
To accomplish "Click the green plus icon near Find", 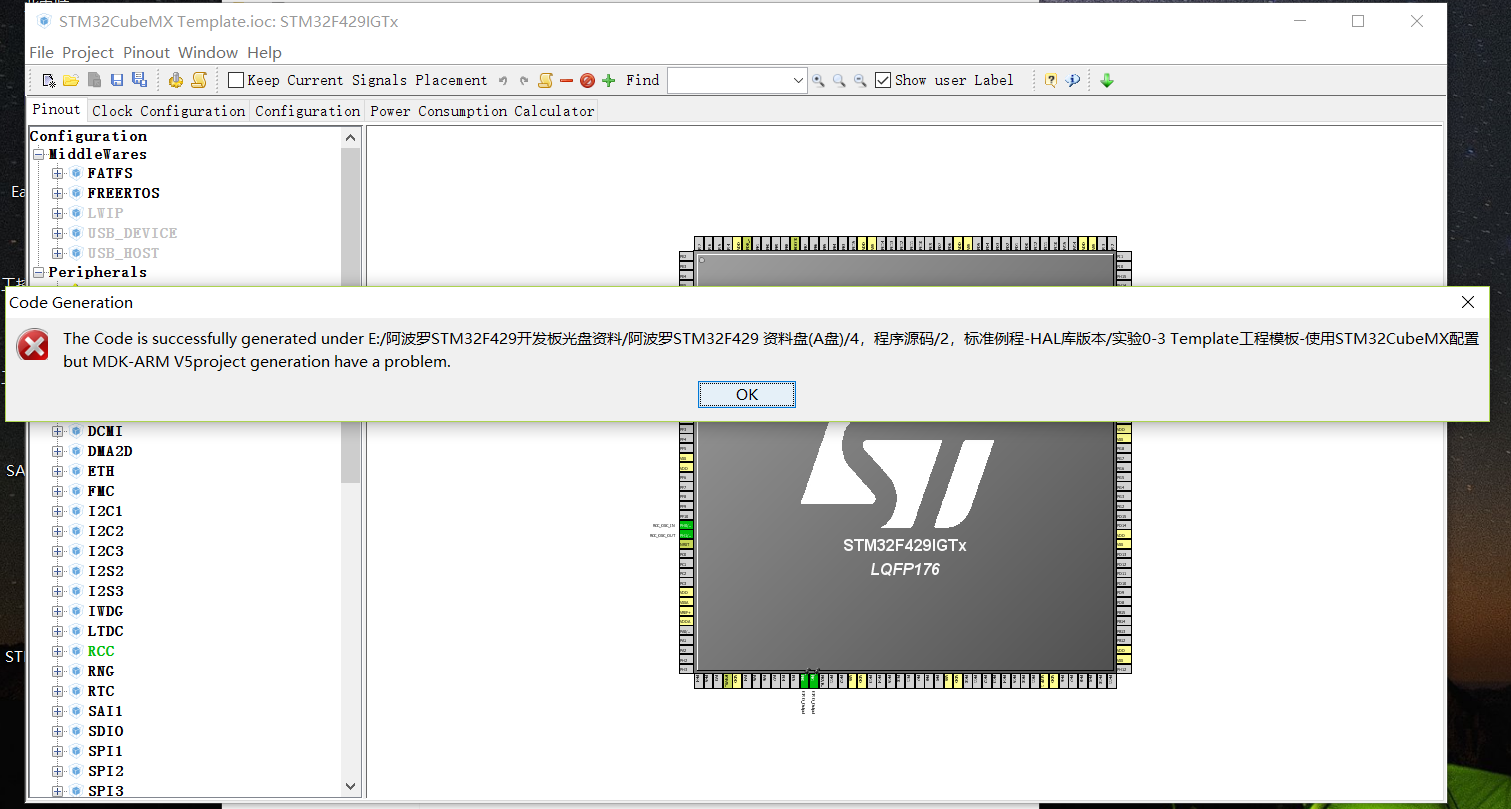I will coord(608,80).
